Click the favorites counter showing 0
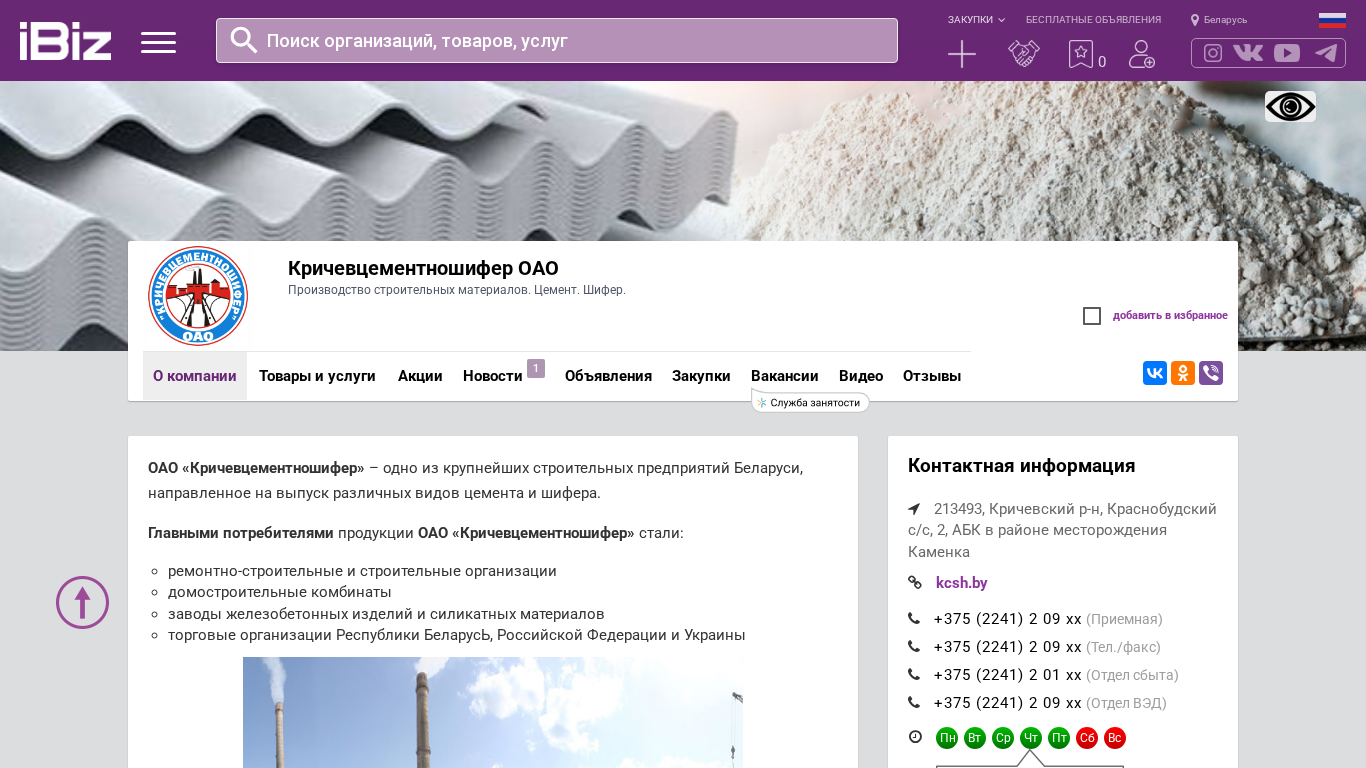 point(1102,62)
